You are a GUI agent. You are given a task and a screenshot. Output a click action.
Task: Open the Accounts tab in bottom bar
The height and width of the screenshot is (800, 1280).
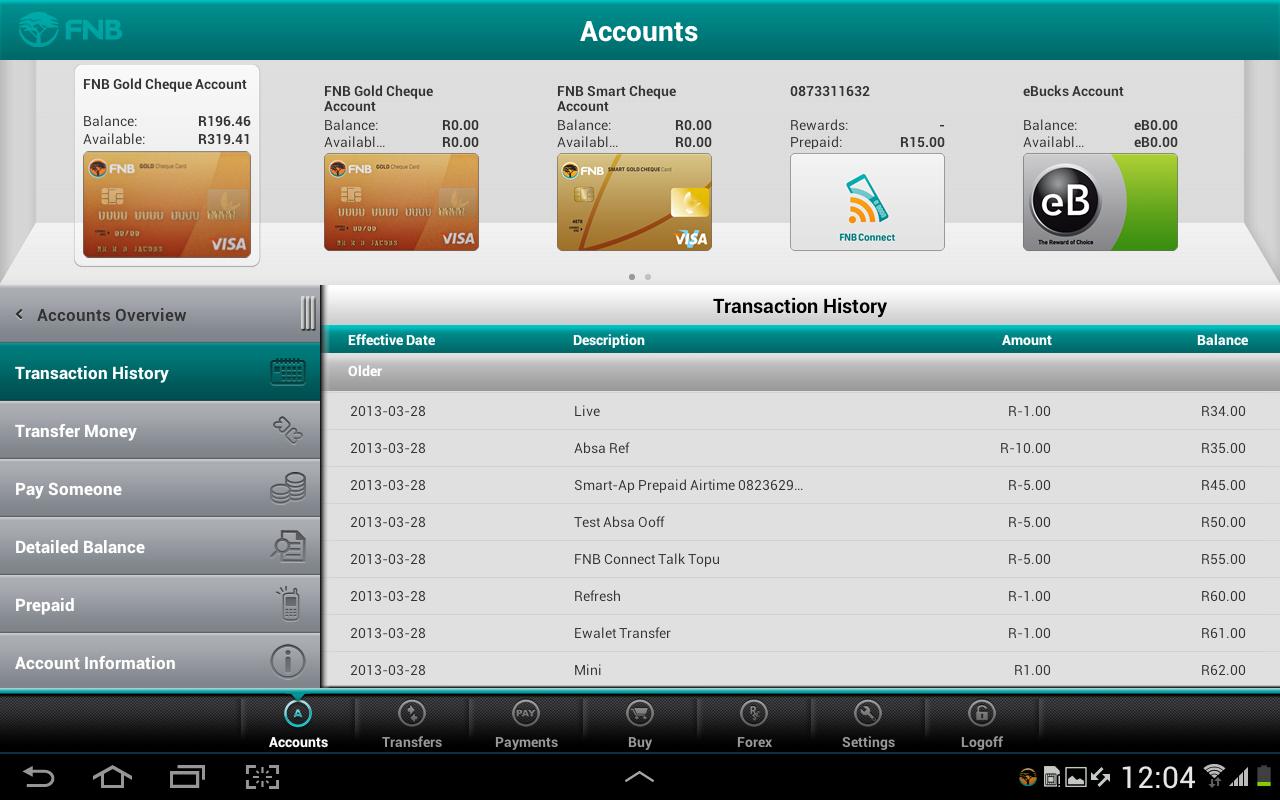(x=298, y=724)
